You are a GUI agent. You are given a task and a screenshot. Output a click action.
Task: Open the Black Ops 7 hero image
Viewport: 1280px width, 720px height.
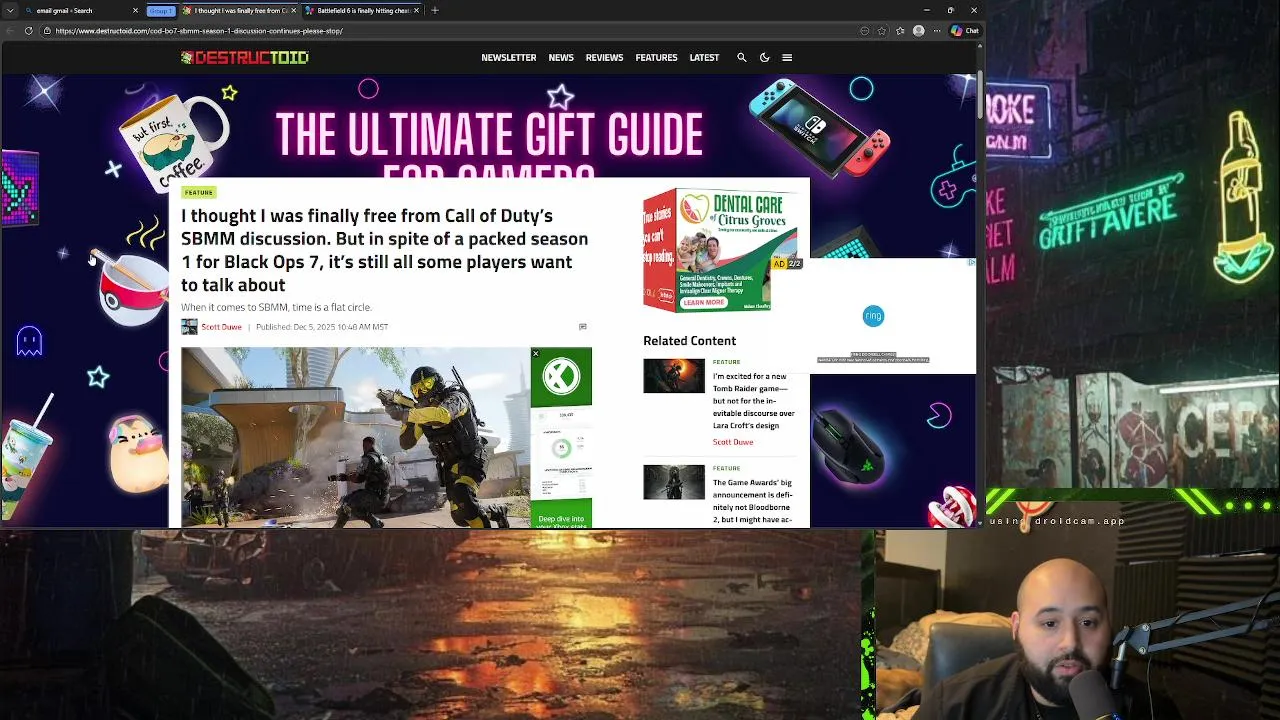[355, 437]
